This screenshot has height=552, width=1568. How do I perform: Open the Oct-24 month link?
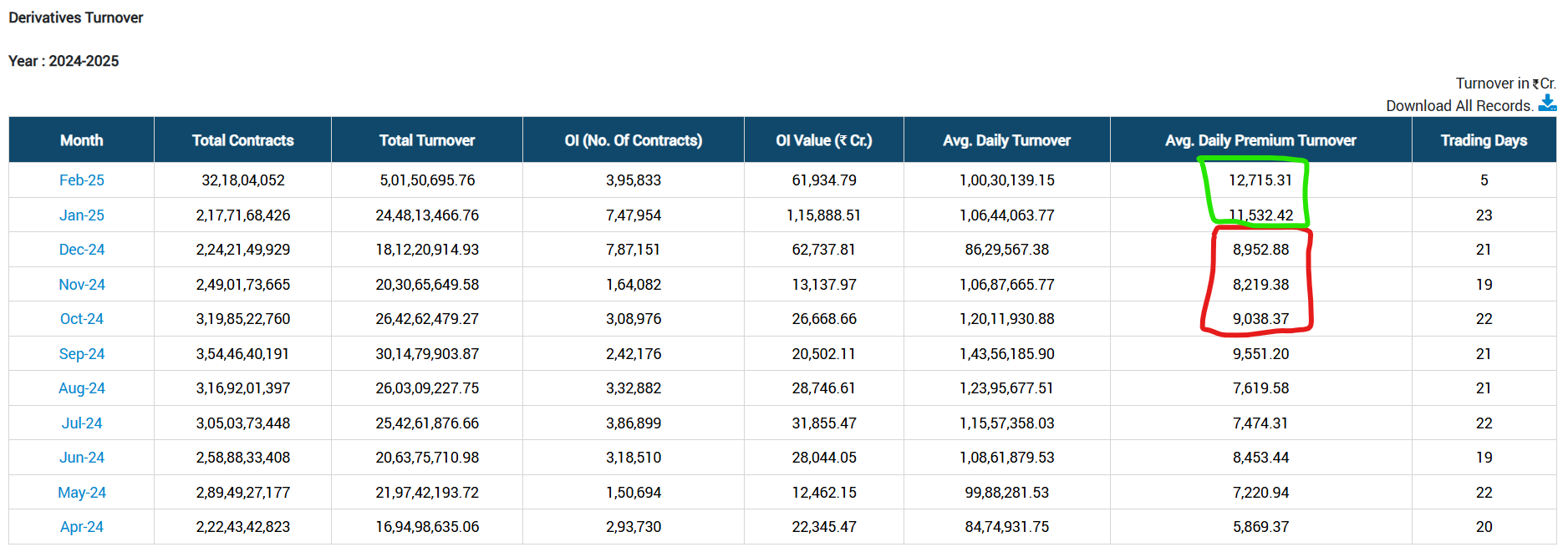coord(82,319)
